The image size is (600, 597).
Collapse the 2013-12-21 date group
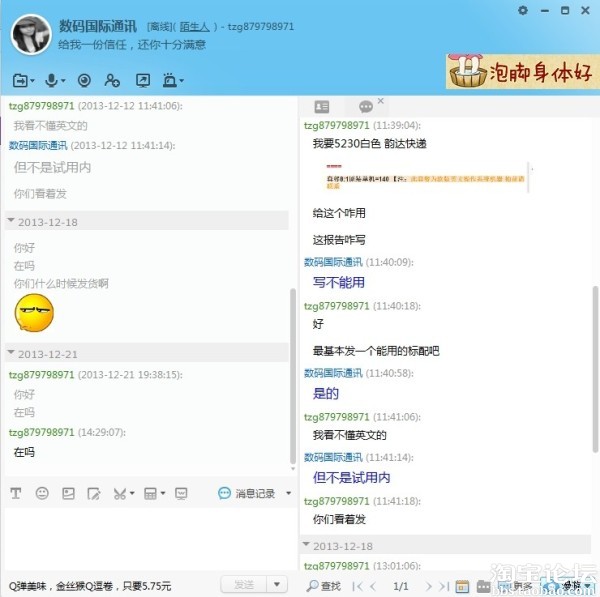[x=11, y=352]
